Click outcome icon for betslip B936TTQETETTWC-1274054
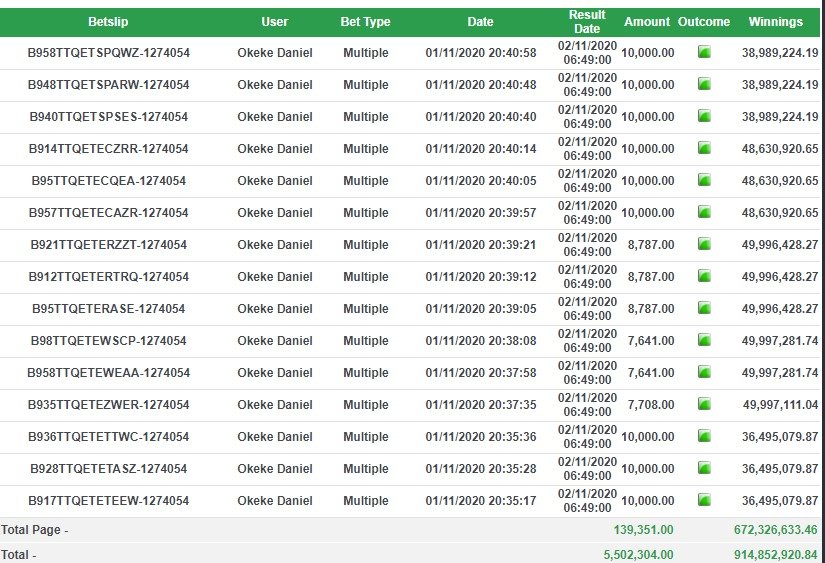The height and width of the screenshot is (563, 825). point(704,436)
